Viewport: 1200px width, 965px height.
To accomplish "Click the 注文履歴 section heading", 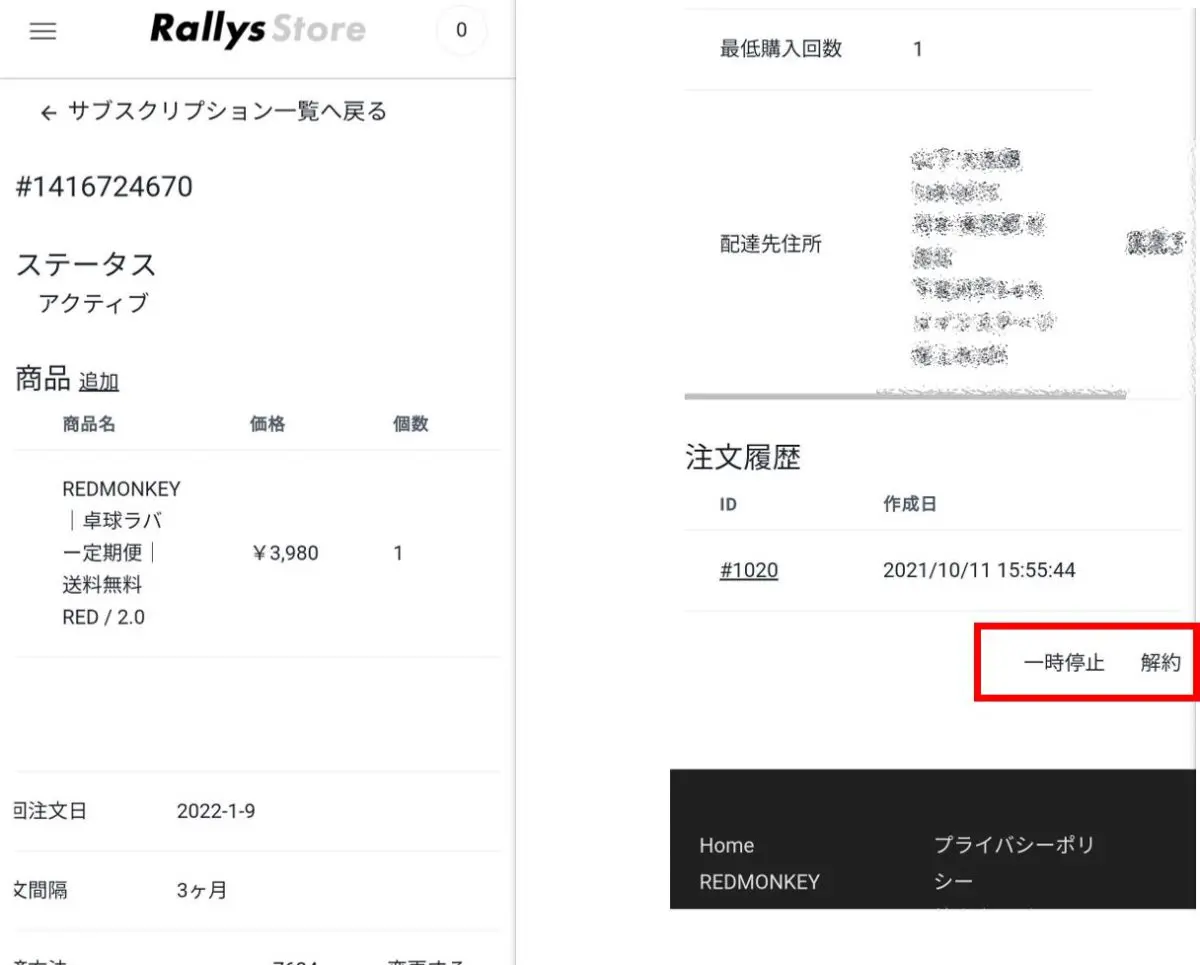I will (x=743, y=457).
